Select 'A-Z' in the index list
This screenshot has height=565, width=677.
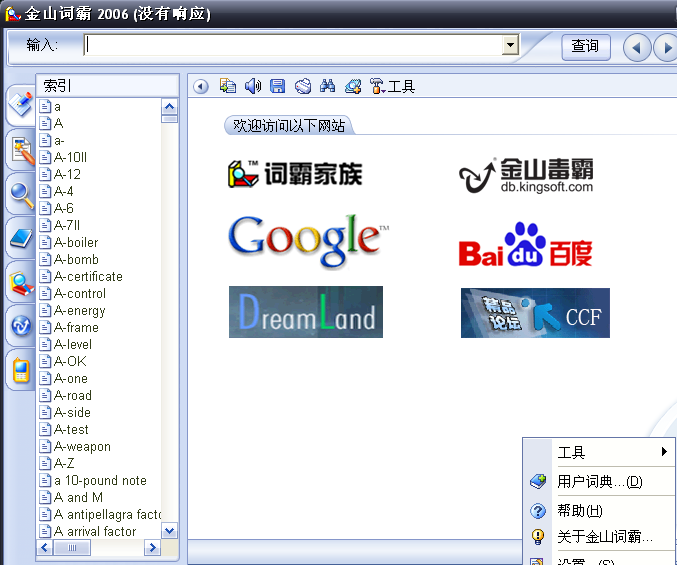64,463
